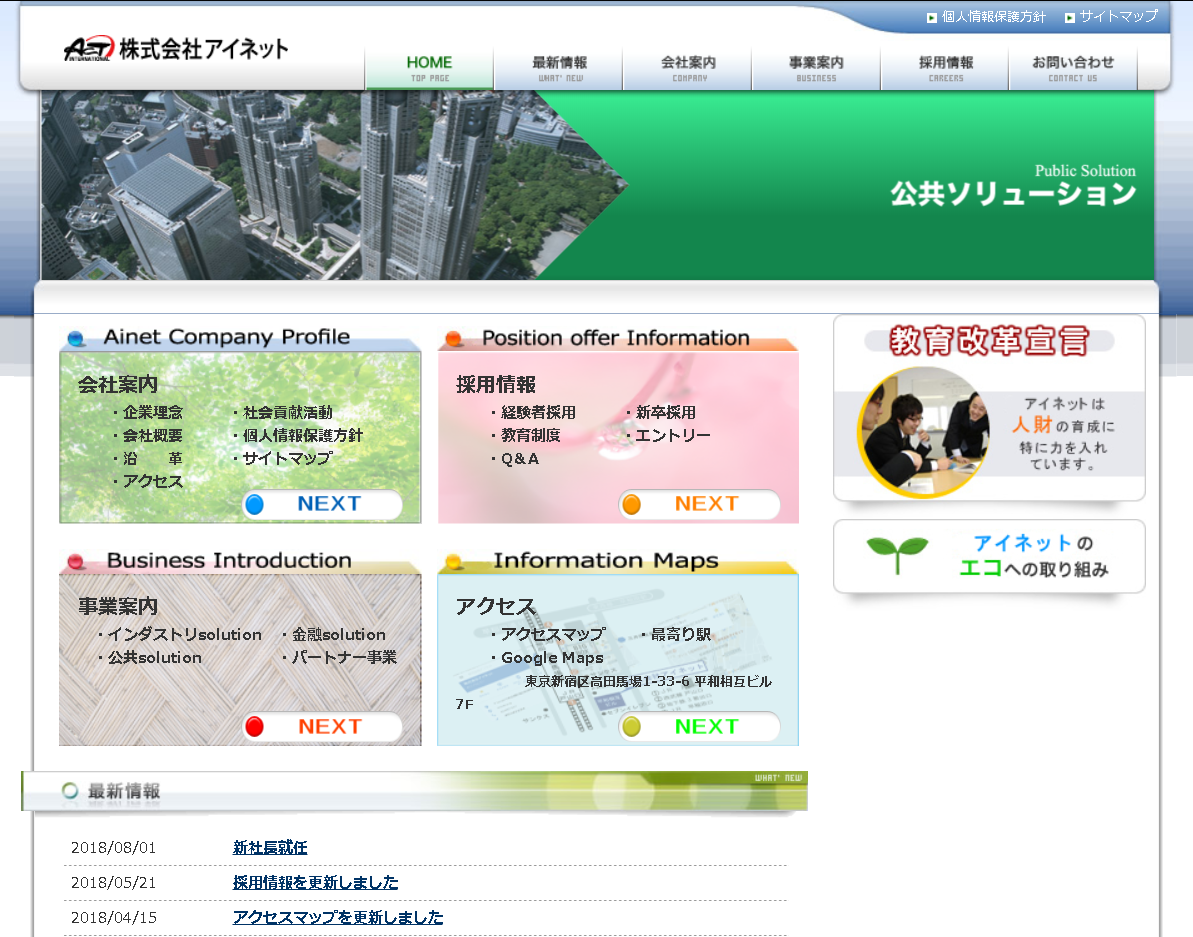Click the orange NEXT button in 採用情報 panel
Image resolution: width=1193 pixels, height=937 pixels.
coord(701,505)
